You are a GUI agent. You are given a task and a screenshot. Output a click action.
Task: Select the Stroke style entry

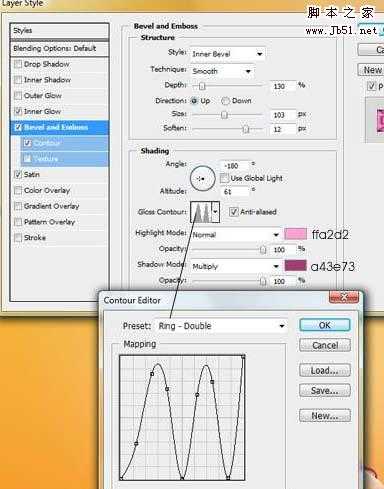tap(35, 238)
